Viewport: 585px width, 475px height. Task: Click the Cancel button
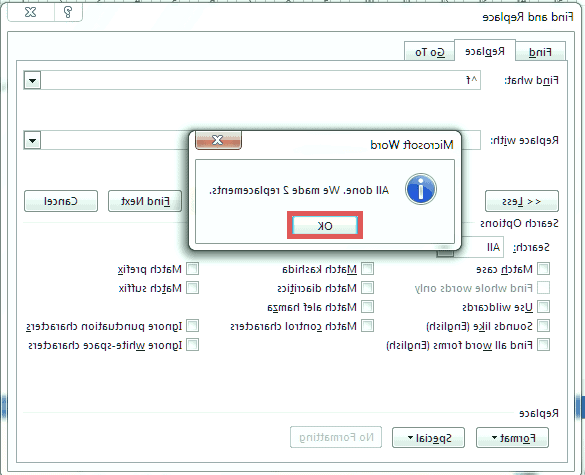(x=61, y=201)
